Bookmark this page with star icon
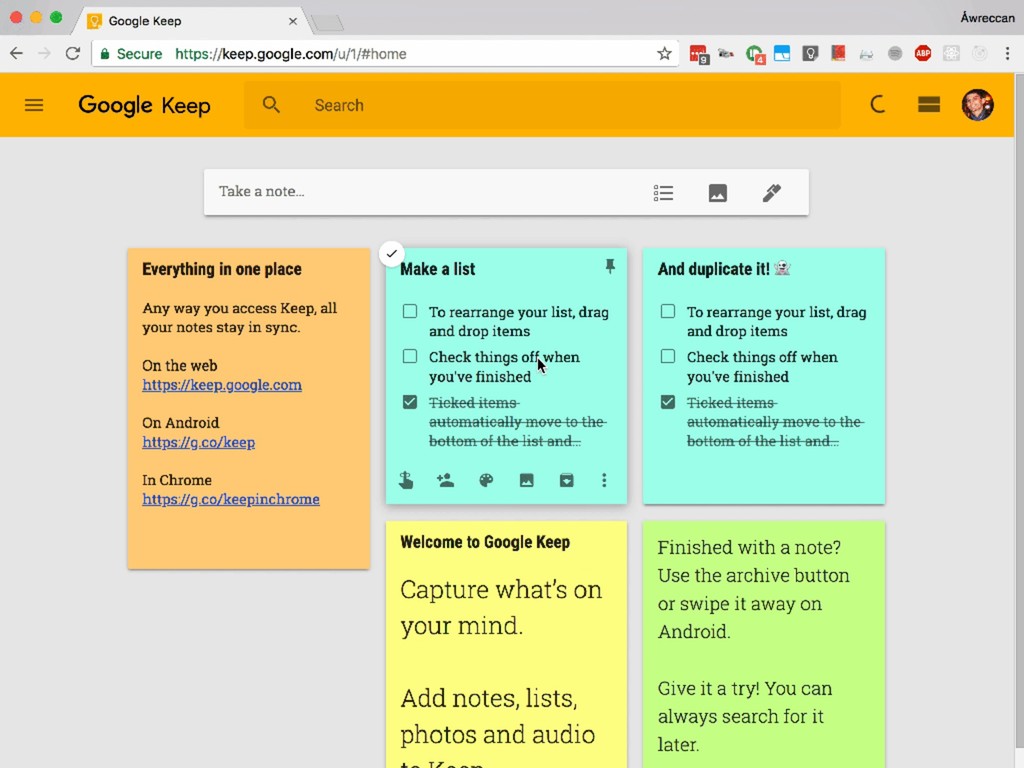1024x768 pixels. click(664, 54)
